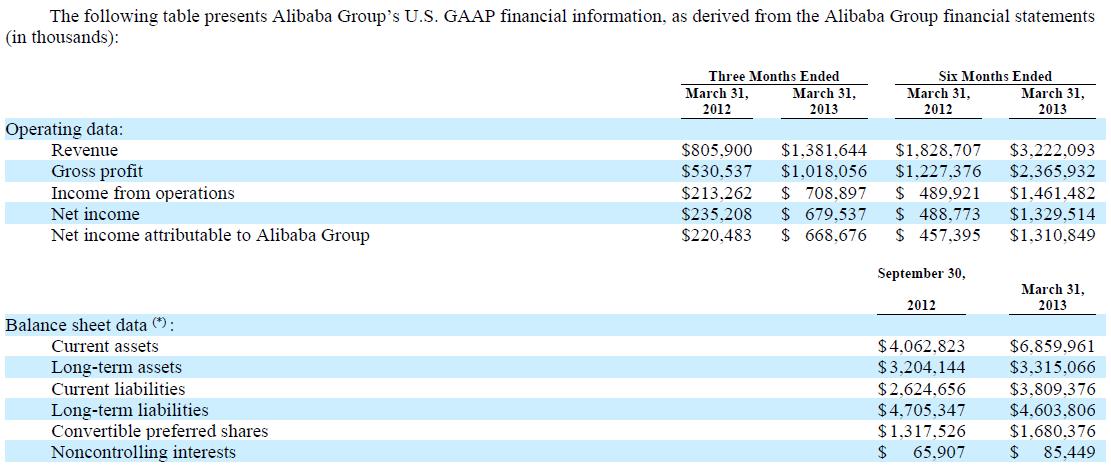
Task: Click the Revenue row label
Action: 84,150
